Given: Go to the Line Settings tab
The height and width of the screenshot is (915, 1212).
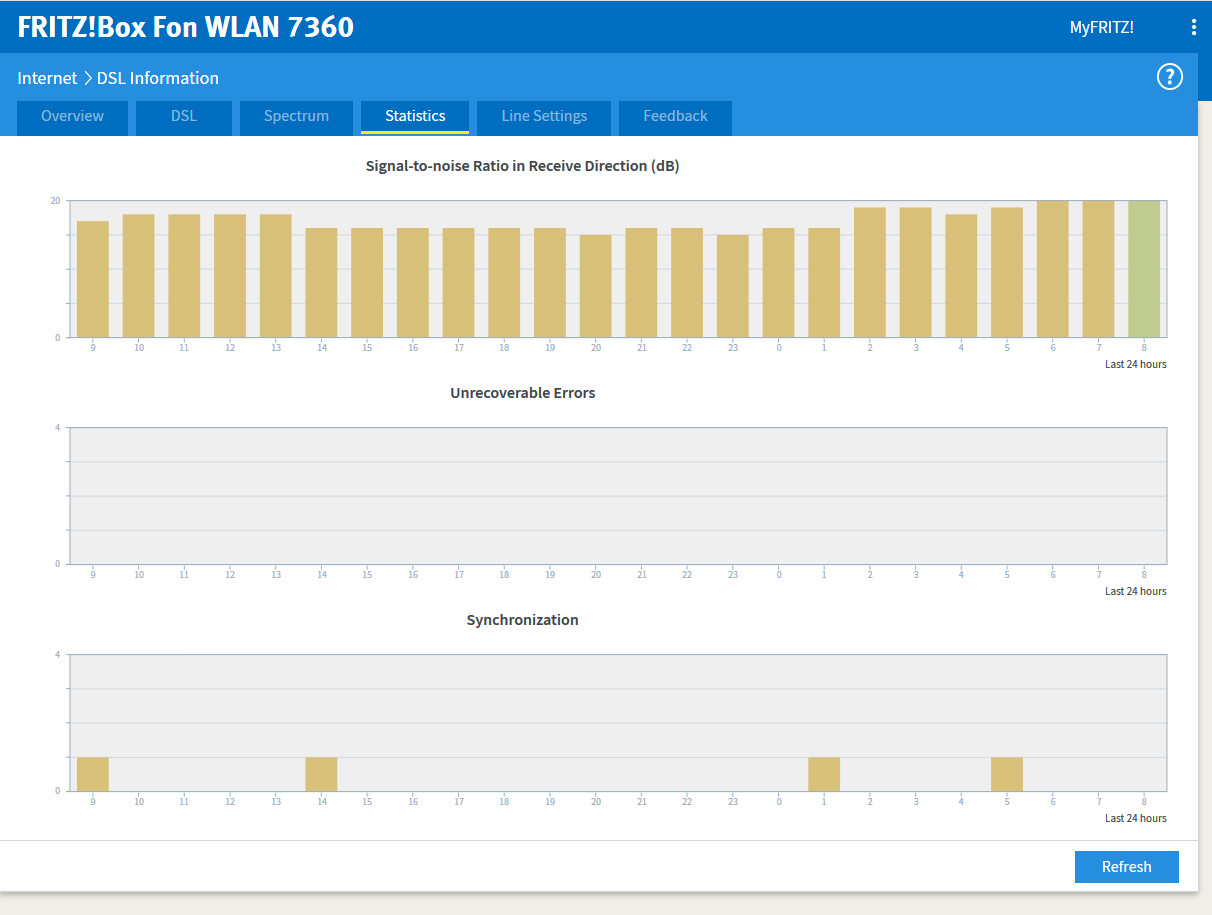Looking at the screenshot, I should (544, 116).
